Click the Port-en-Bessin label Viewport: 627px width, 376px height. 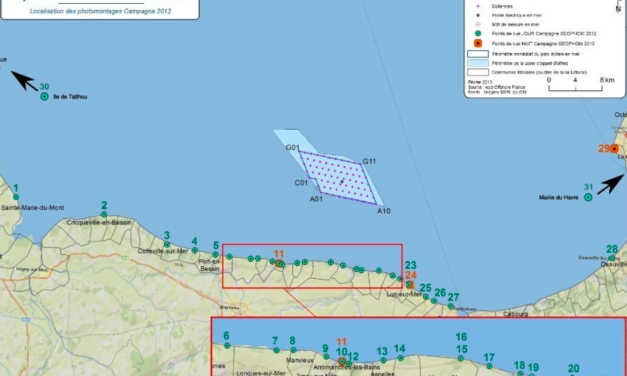tap(210, 265)
